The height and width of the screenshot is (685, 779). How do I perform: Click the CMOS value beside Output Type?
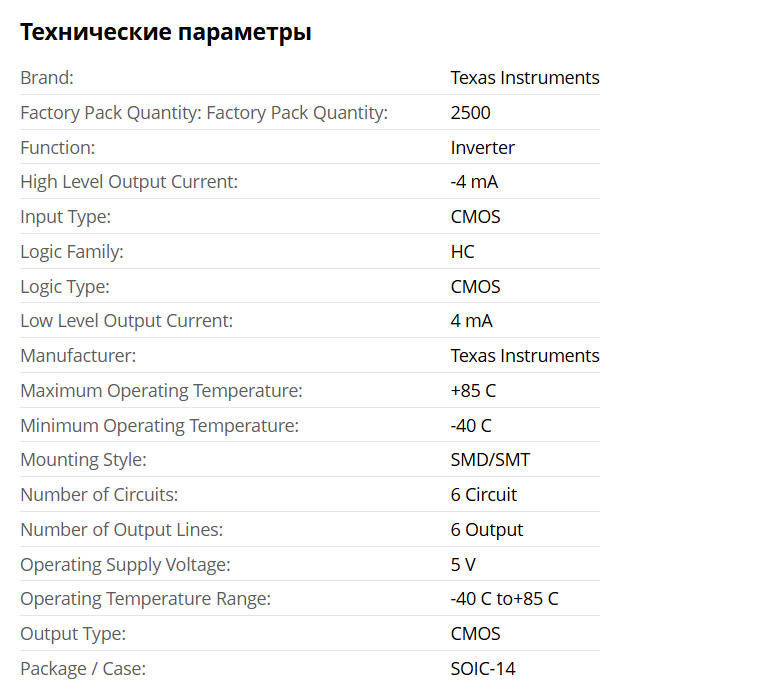[x=475, y=634]
